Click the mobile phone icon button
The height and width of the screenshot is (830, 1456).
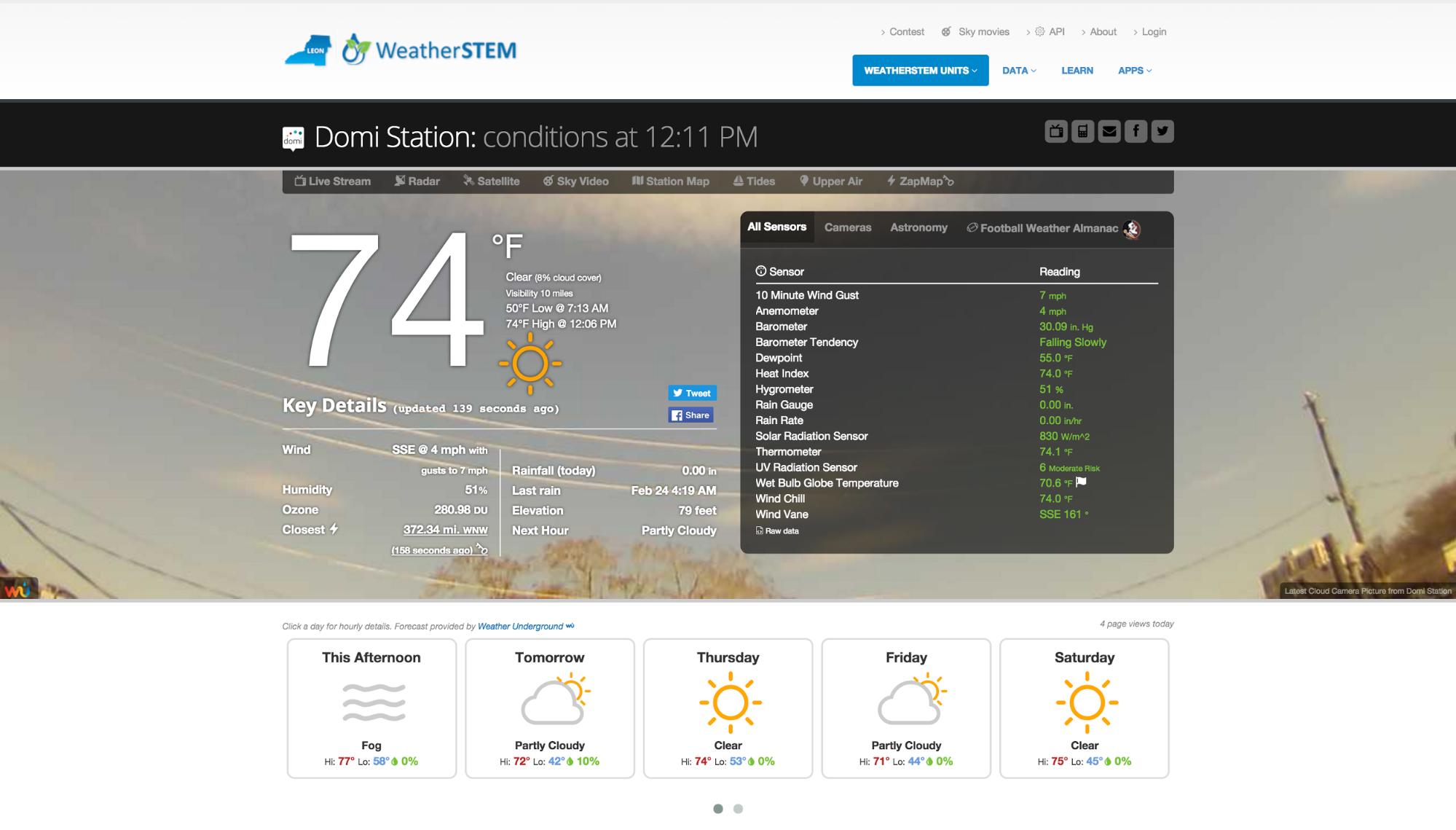pyautogui.click(x=1082, y=131)
